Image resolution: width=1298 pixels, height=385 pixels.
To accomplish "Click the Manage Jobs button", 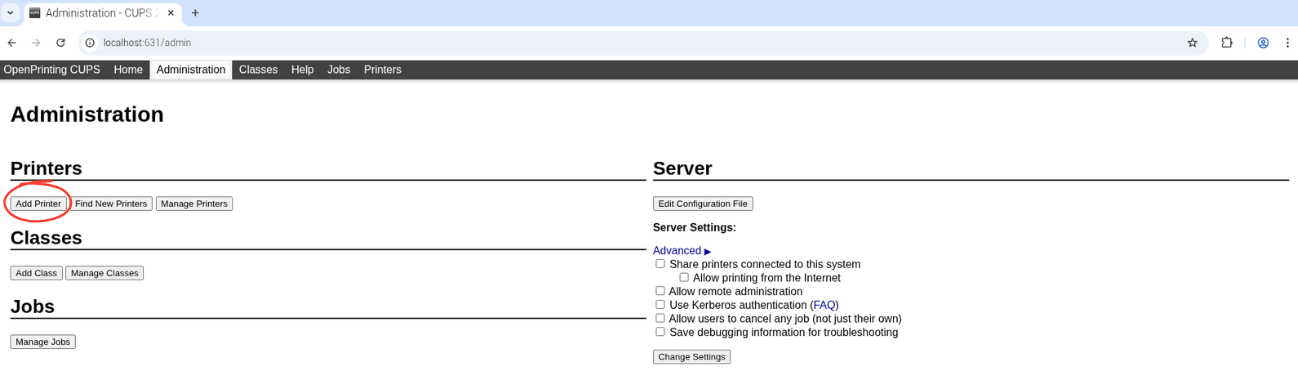I will coord(43,342).
